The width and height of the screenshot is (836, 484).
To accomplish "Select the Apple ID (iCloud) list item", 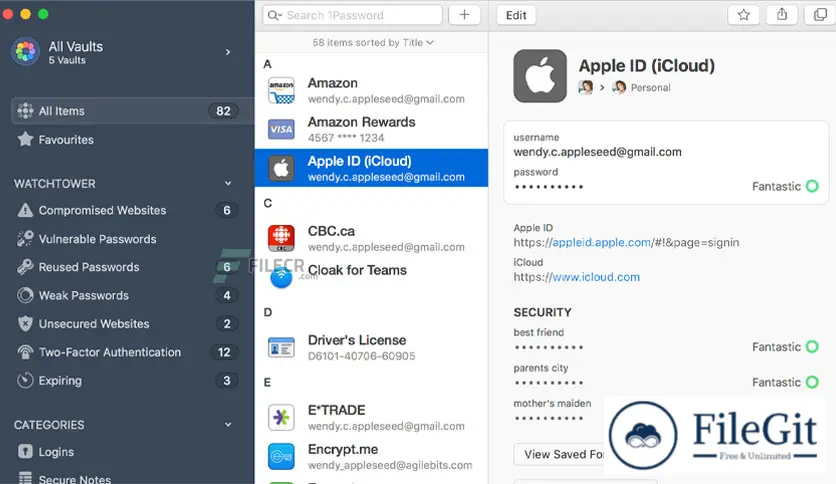I will tap(371, 168).
